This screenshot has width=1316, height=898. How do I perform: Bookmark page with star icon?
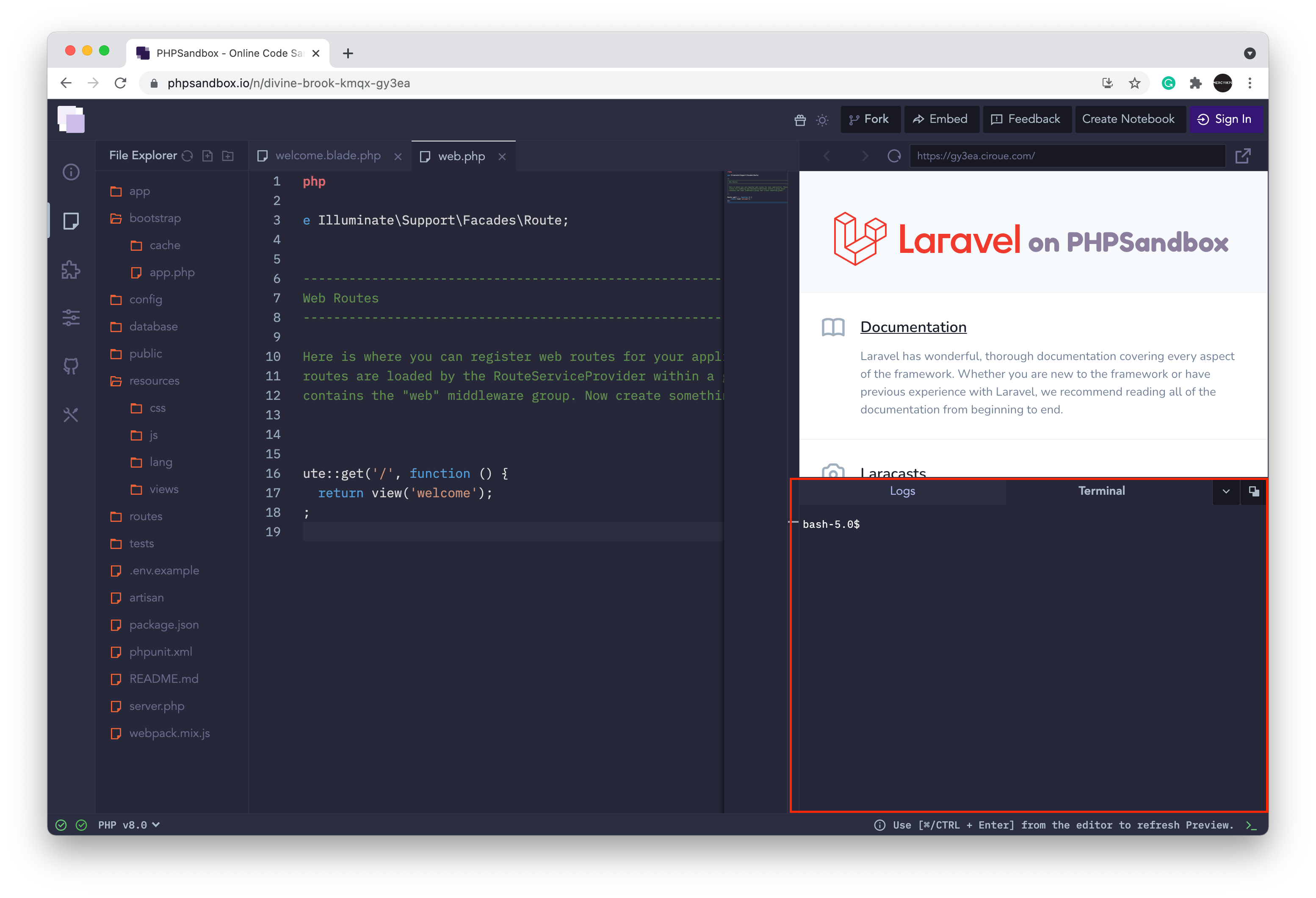pos(1134,83)
